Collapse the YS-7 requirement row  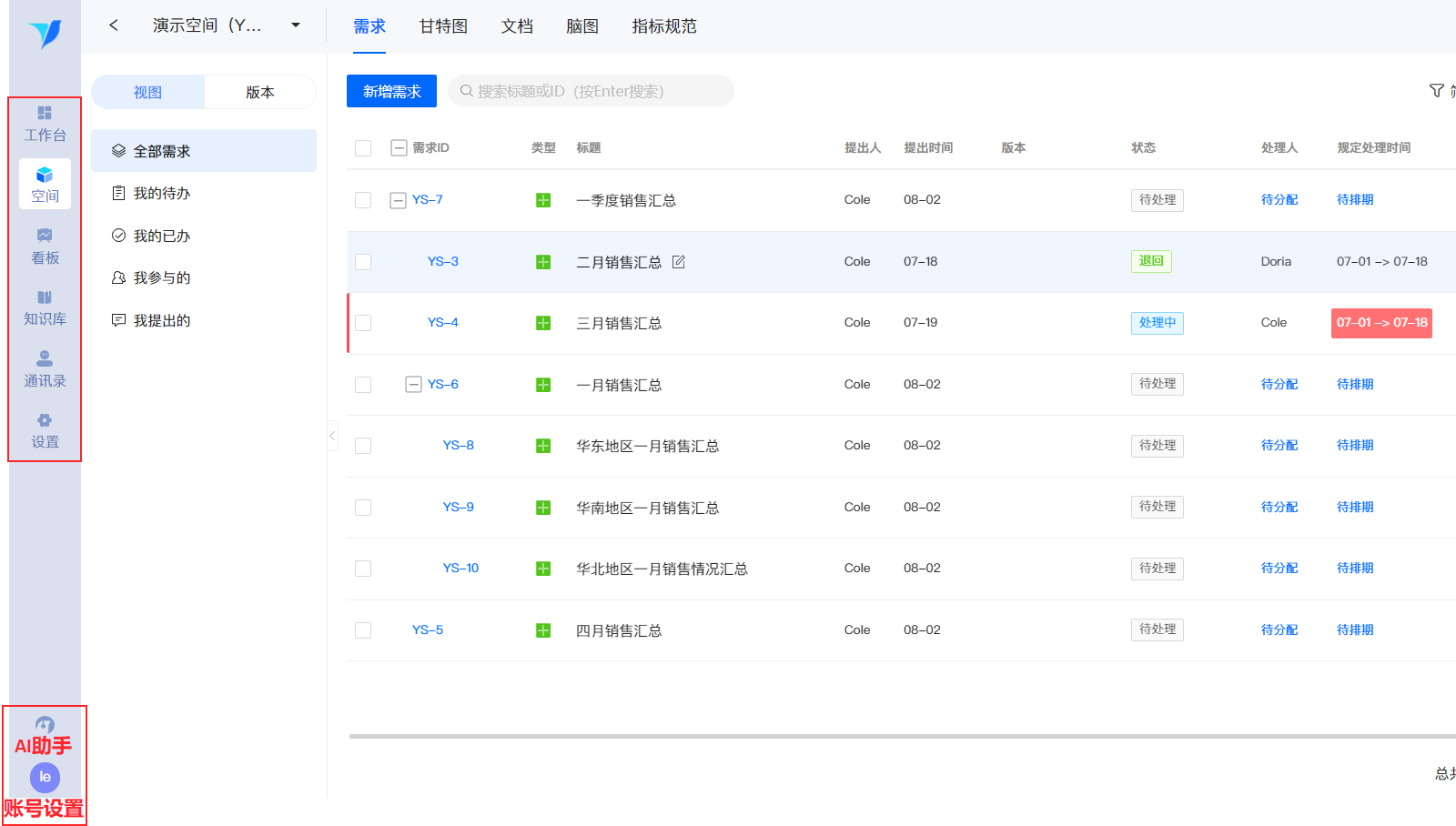[398, 200]
